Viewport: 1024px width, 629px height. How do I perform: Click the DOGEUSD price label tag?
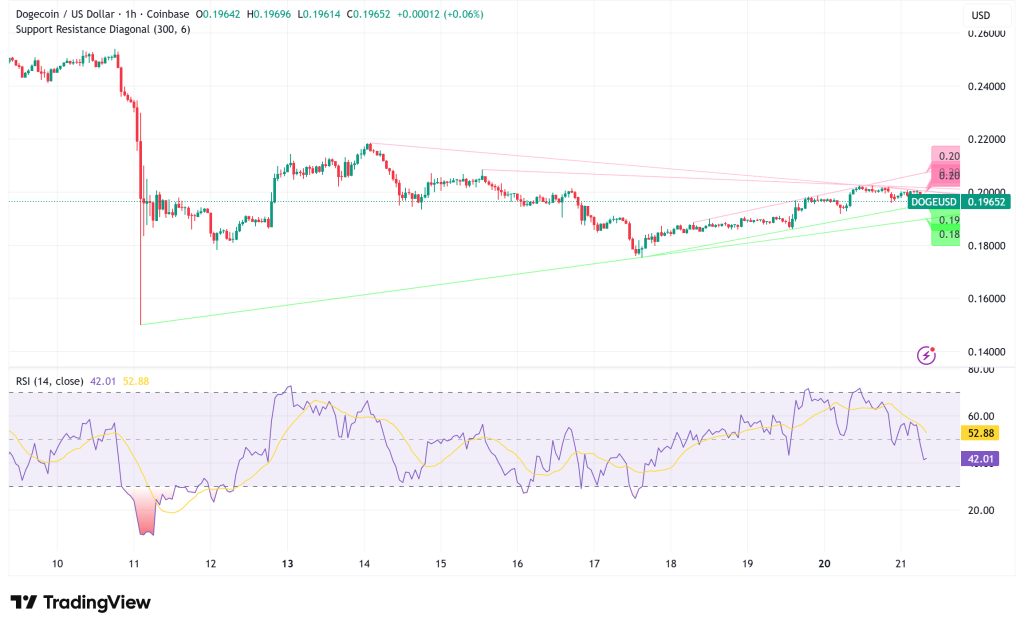934,202
